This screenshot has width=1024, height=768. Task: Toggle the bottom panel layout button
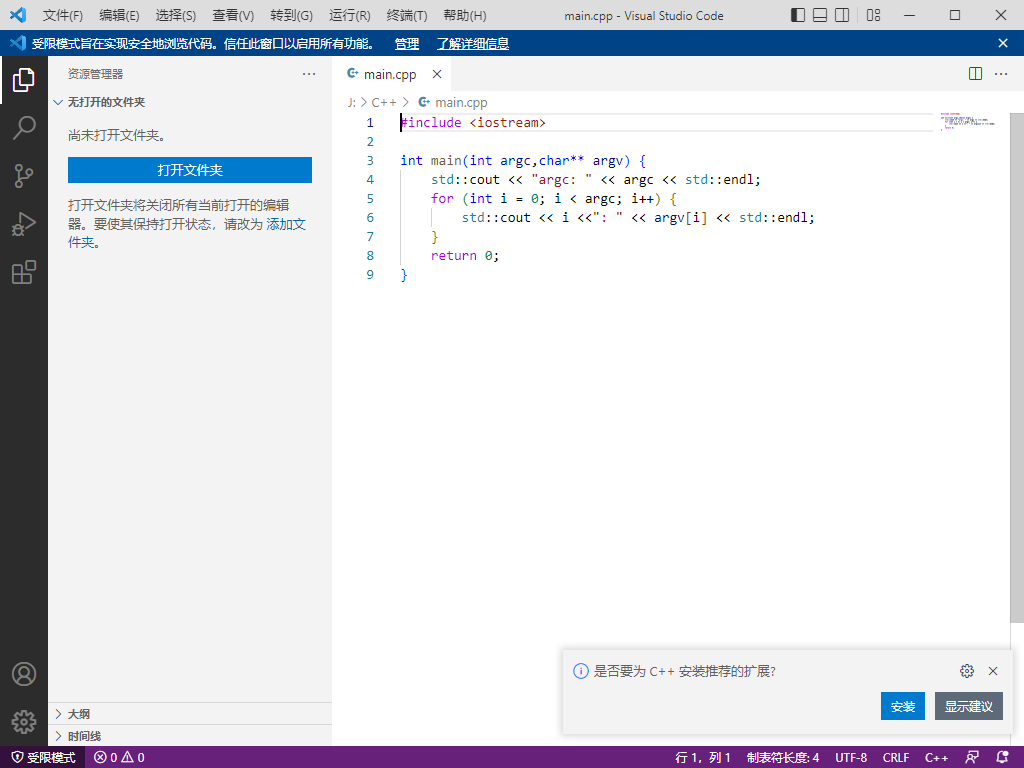[820, 15]
